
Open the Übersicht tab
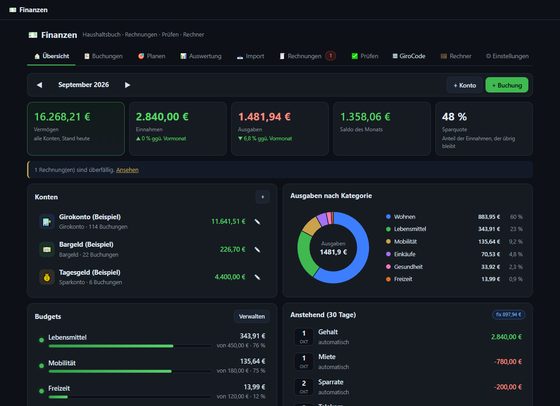click(x=51, y=56)
